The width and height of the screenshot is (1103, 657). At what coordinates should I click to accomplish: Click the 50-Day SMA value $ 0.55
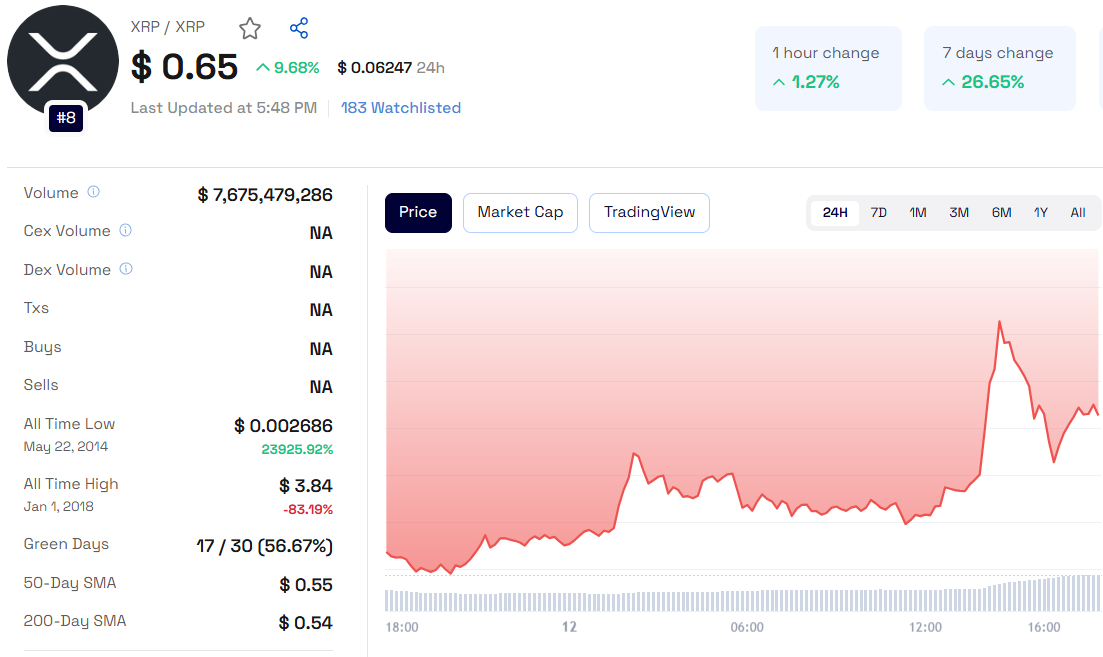point(305,585)
